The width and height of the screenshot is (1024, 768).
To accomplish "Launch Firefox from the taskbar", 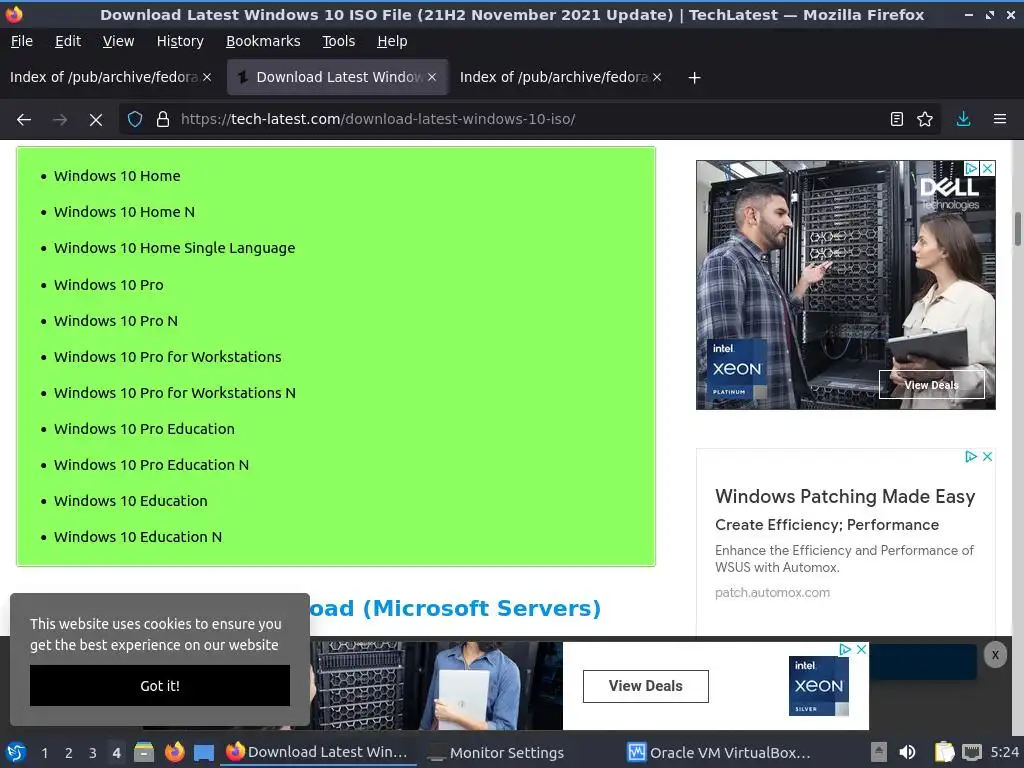I will pyautogui.click(x=174, y=752).
